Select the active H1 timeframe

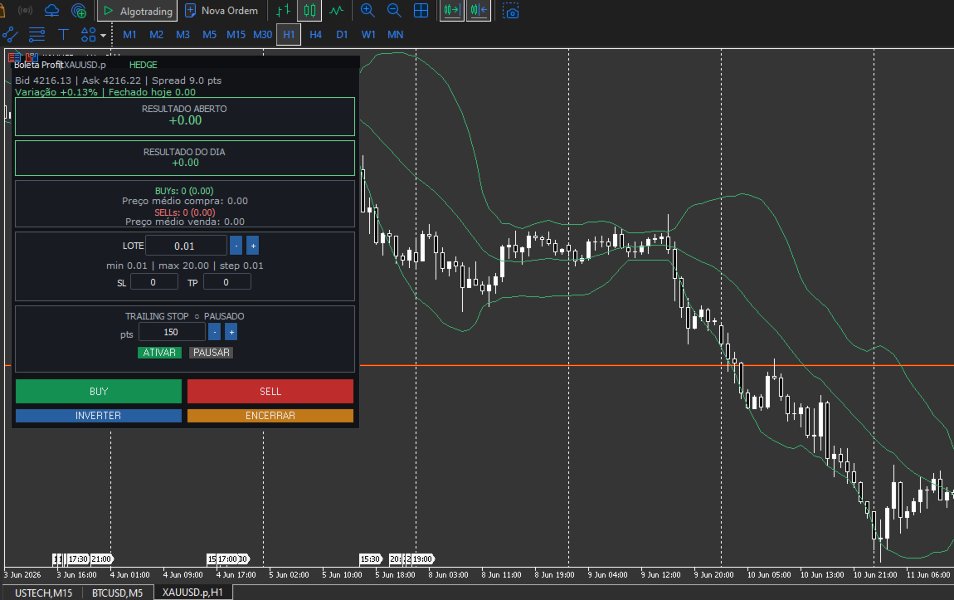coord(288,35)
